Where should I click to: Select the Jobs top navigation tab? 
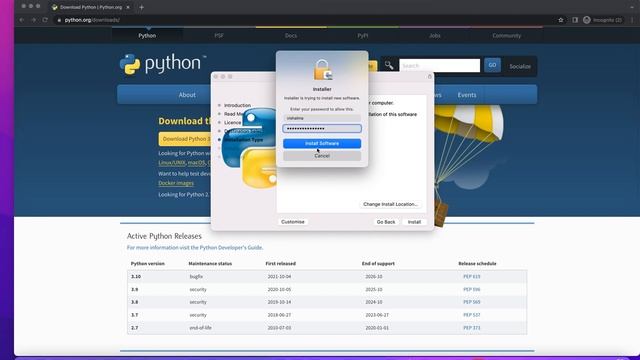click(x=435, y=36)
